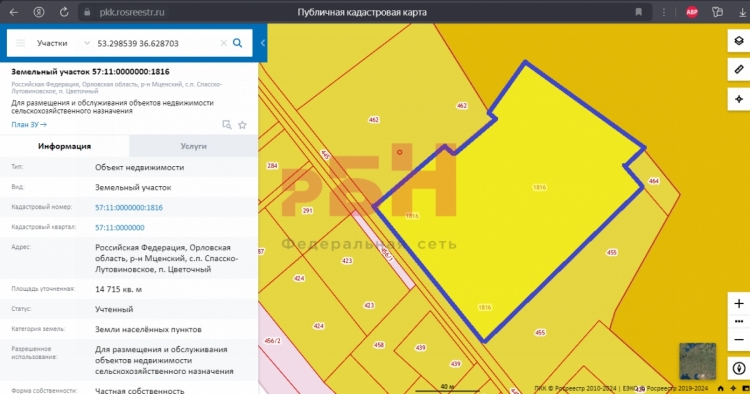The height and width of the screenshot is (394, 750).
Task: Add parcel to favorites star
Action: click(x=243, y=125)
